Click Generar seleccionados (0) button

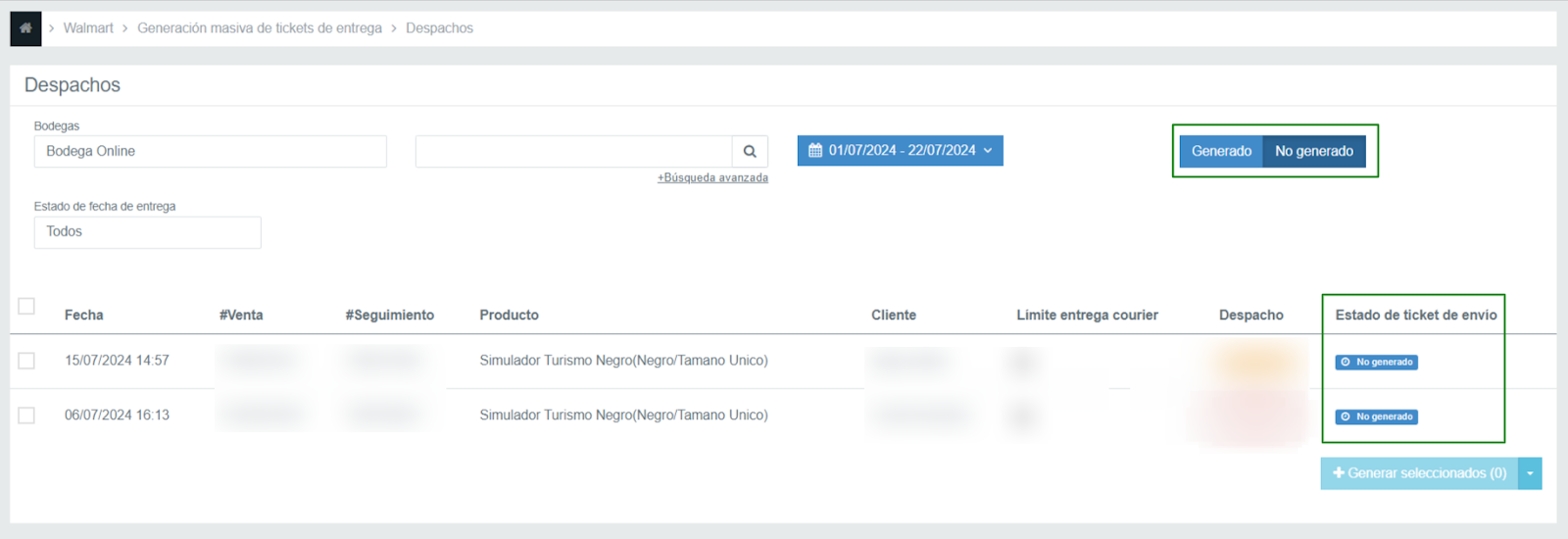click(x=1419, y=473)
